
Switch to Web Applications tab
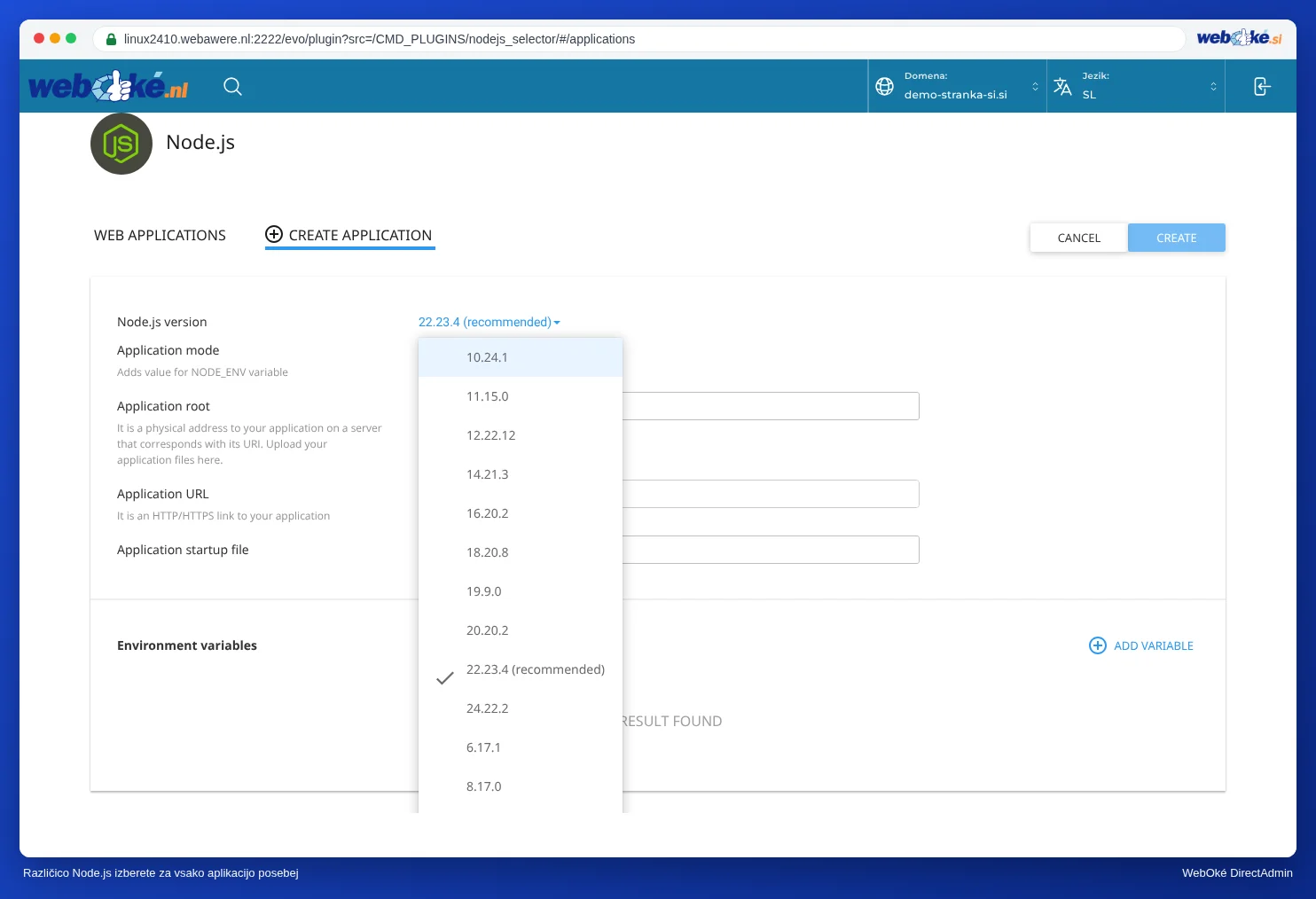pos(160,235)
